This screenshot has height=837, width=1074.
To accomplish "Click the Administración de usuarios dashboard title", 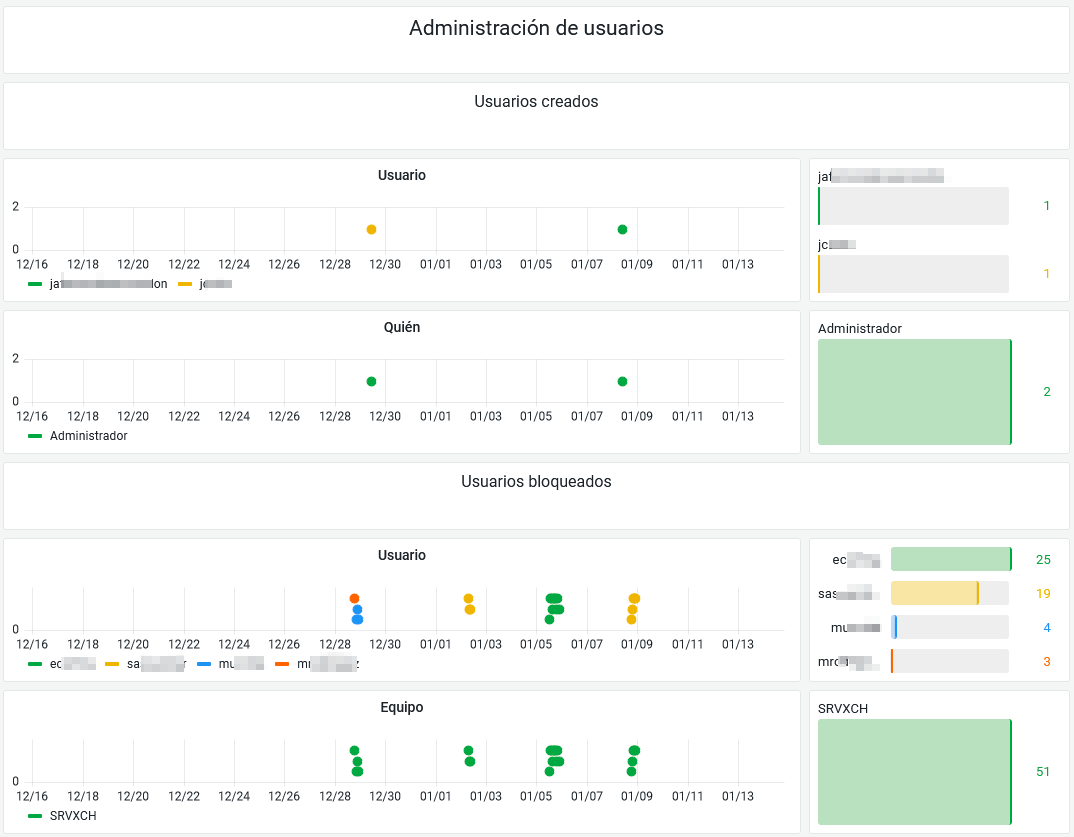I will pos(536,28).
